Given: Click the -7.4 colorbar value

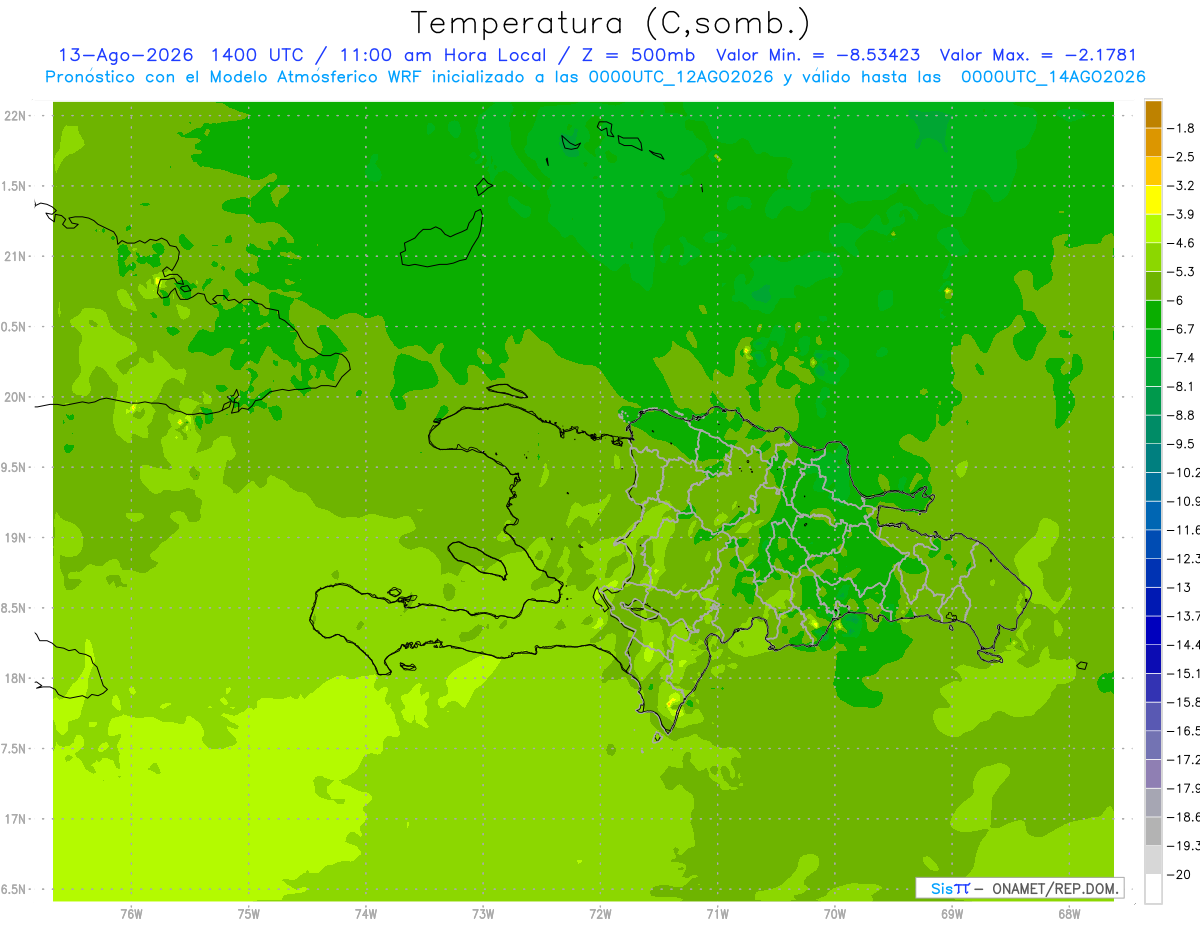Looking at the screenshot, I should (1181, 357).
